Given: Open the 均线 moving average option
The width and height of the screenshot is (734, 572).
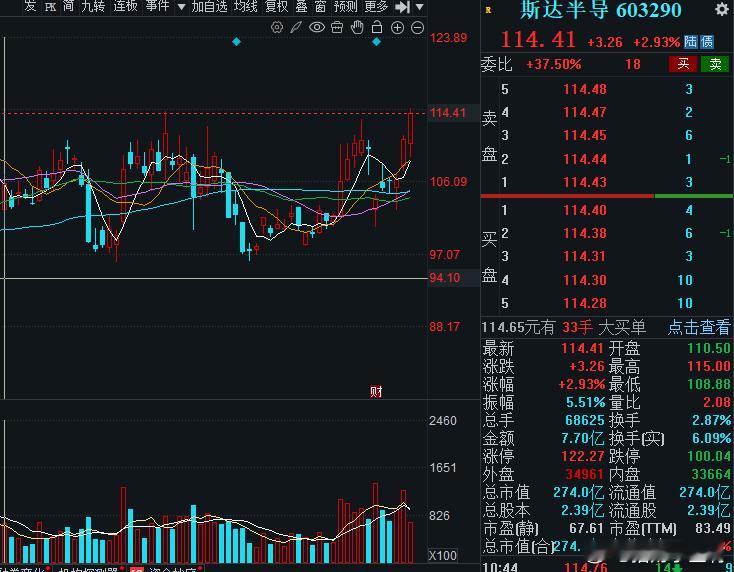Looking at the screenshot, I should (x=246, y=6).
